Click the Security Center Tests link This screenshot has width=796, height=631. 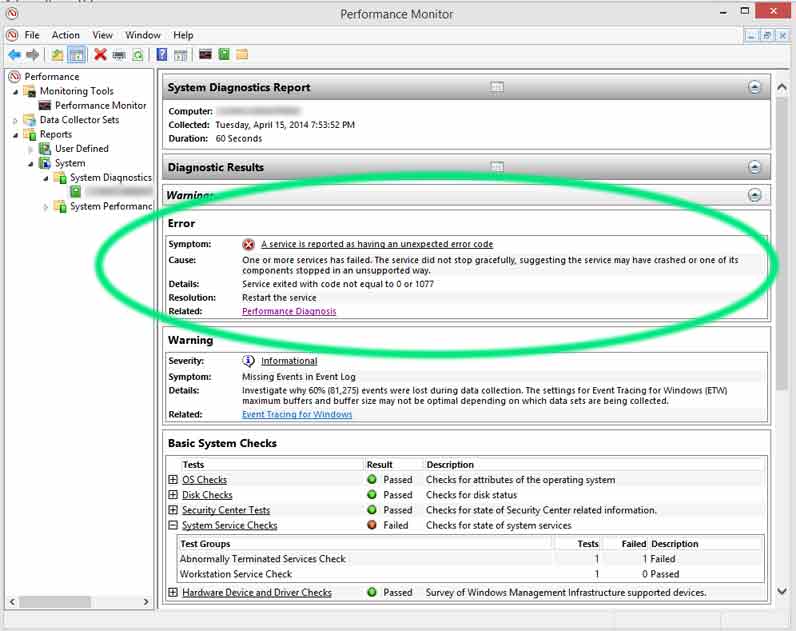coord(226,510)
